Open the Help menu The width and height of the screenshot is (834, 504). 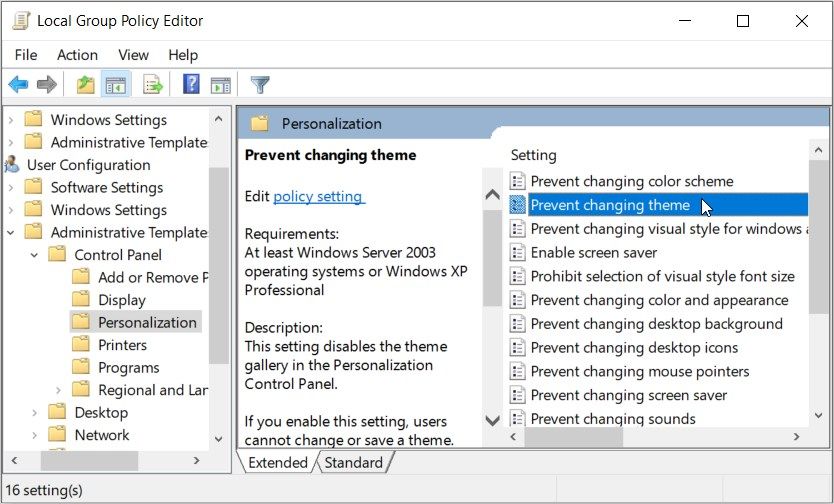[x=183, y=55]
